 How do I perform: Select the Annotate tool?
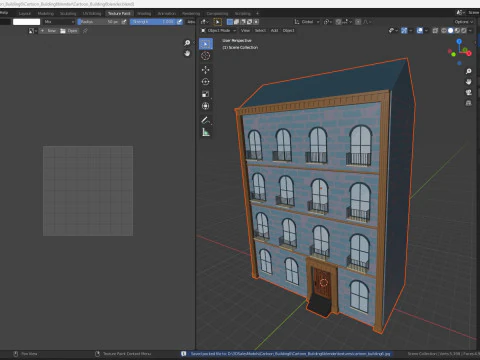tap(206, 120)
